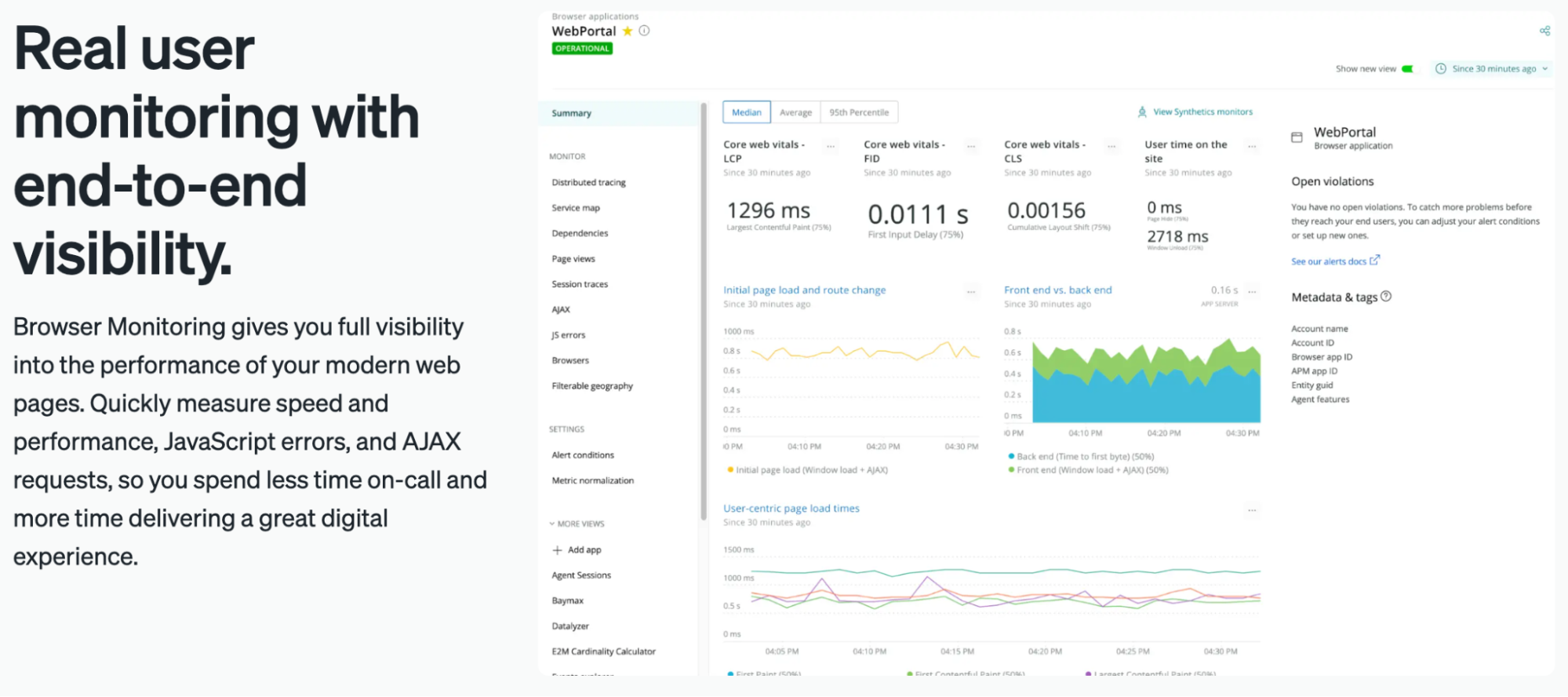Click the 1296 ms LCP value

pos(768,210)
